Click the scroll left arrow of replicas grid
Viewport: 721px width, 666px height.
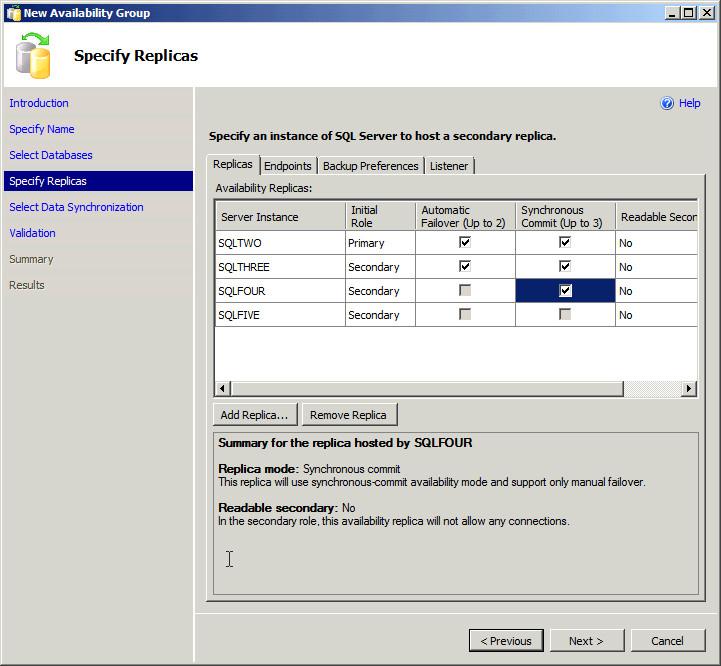coord(223,389)
